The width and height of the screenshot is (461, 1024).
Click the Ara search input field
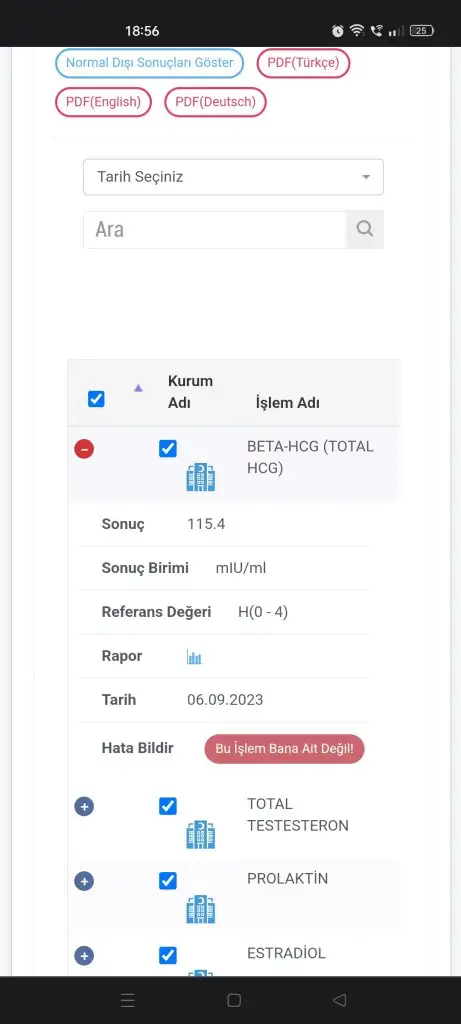[x=214, y=229]
